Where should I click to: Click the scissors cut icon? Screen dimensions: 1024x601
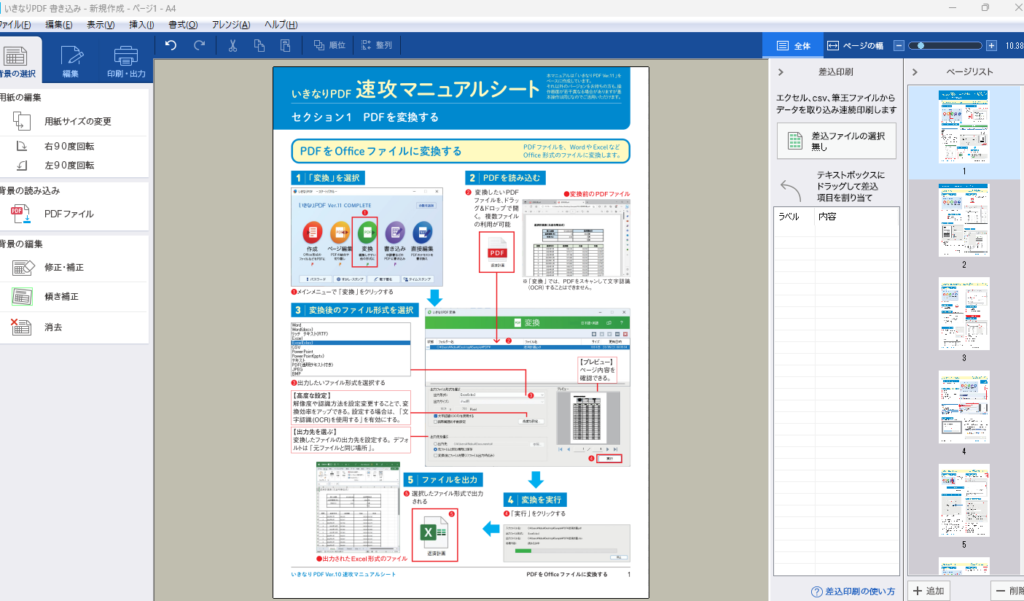coord(232,45)
